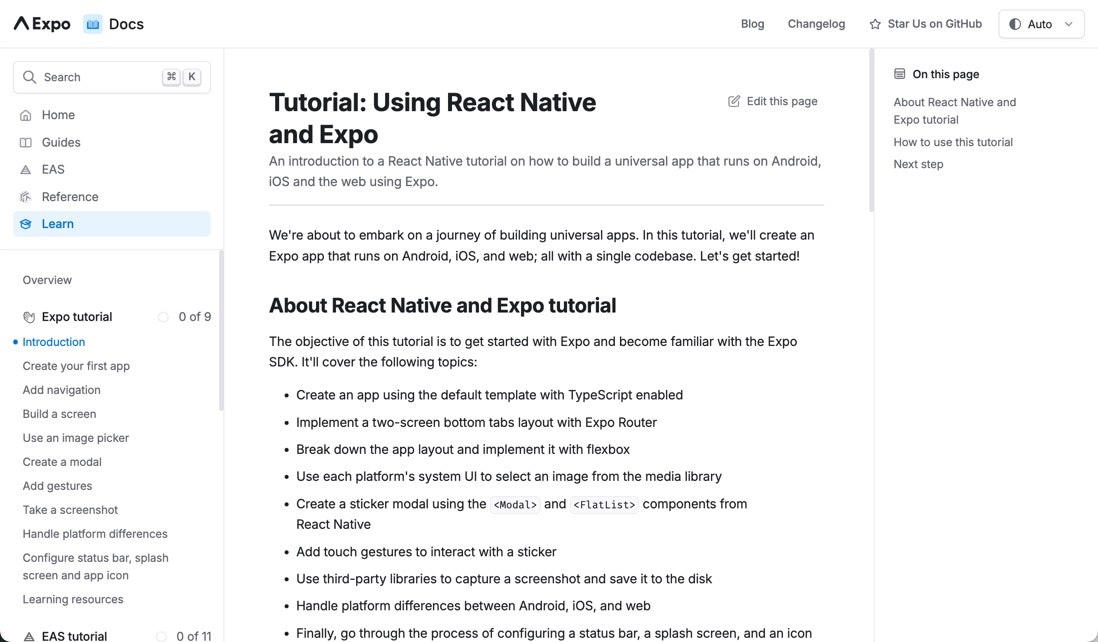Click the <FlatList> code snippet
The image size is (1098, 642).
click(x=604, y=505)
